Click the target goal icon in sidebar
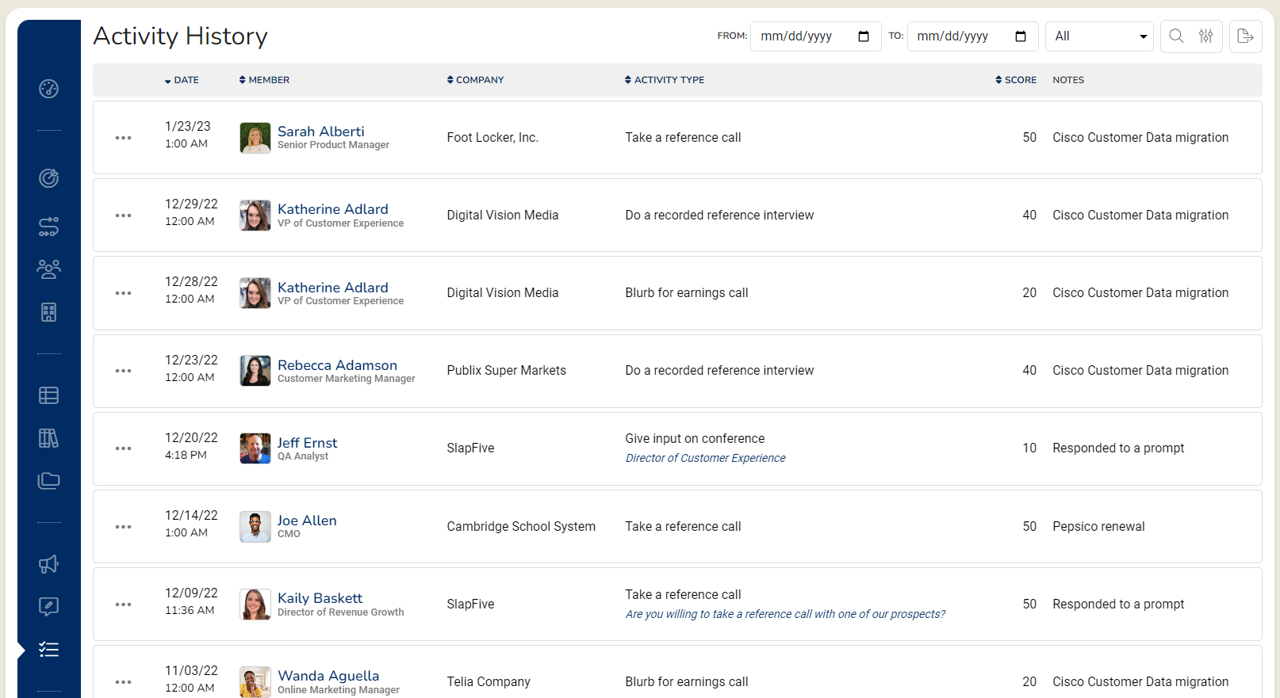1280x698 pixels. pos(49,178)
